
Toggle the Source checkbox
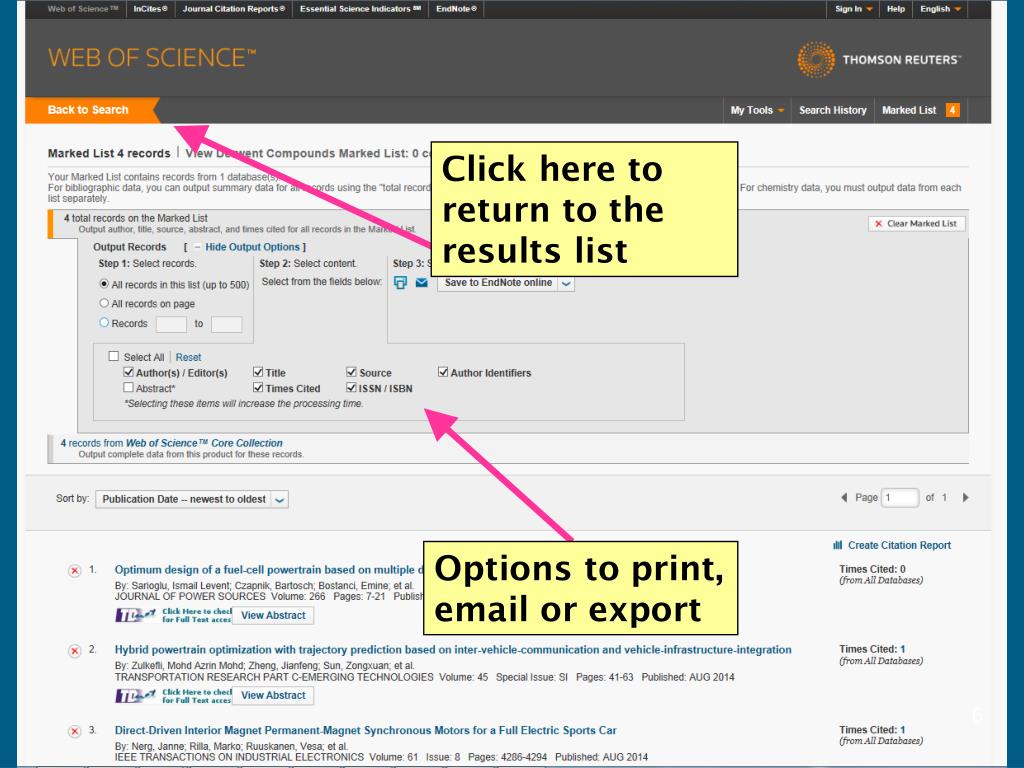pyautogui.click(x=351, y=372)
